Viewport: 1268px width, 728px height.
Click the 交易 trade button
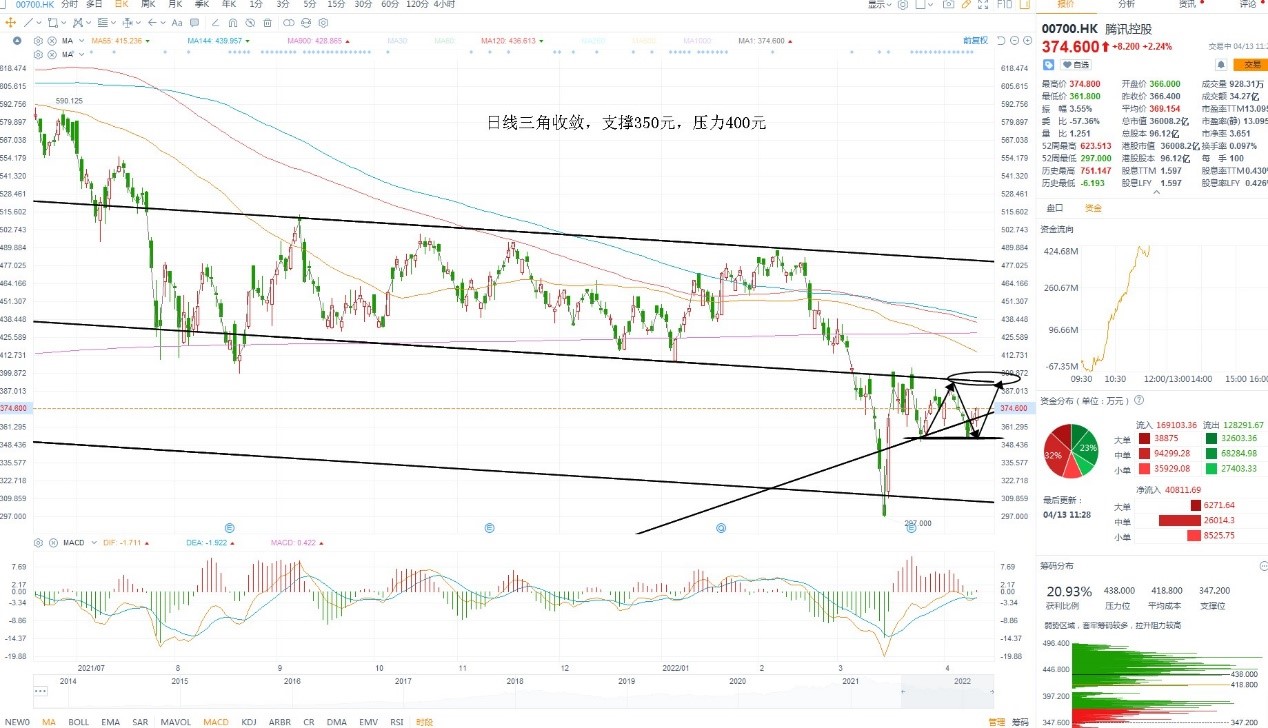[1251, 64]
